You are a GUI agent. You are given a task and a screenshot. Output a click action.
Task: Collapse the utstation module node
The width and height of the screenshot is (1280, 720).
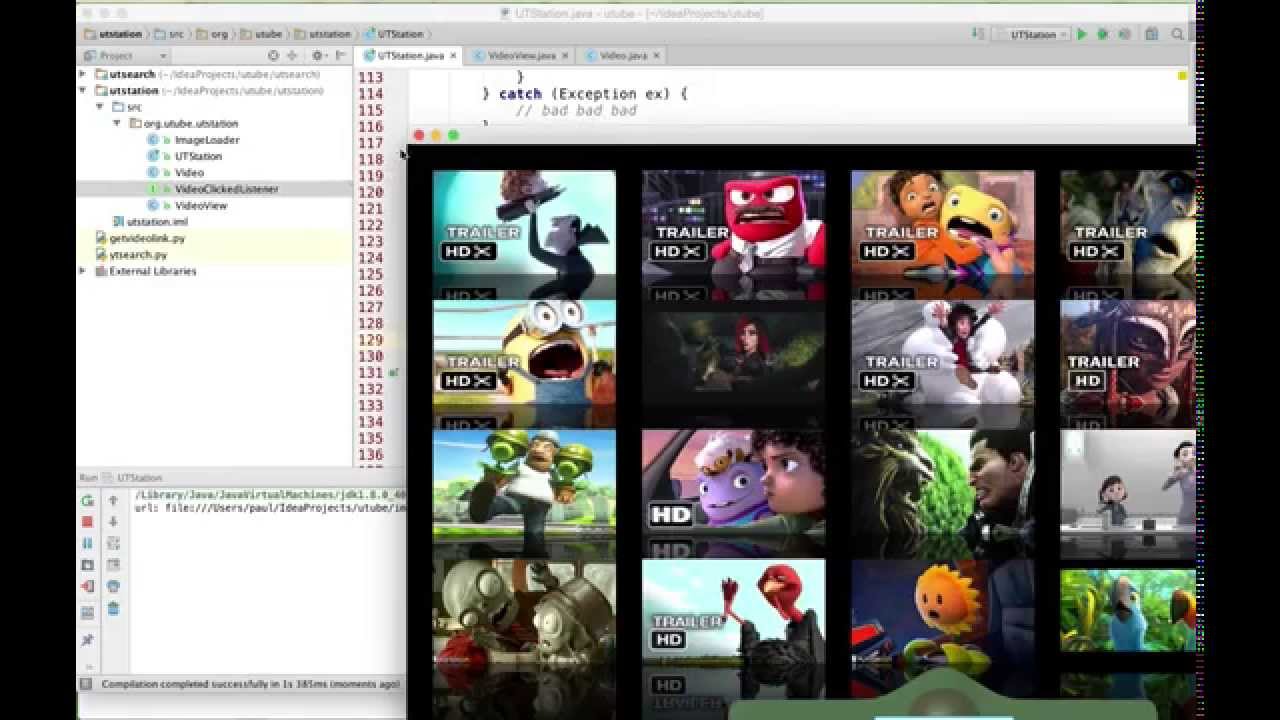coord(83,90)
